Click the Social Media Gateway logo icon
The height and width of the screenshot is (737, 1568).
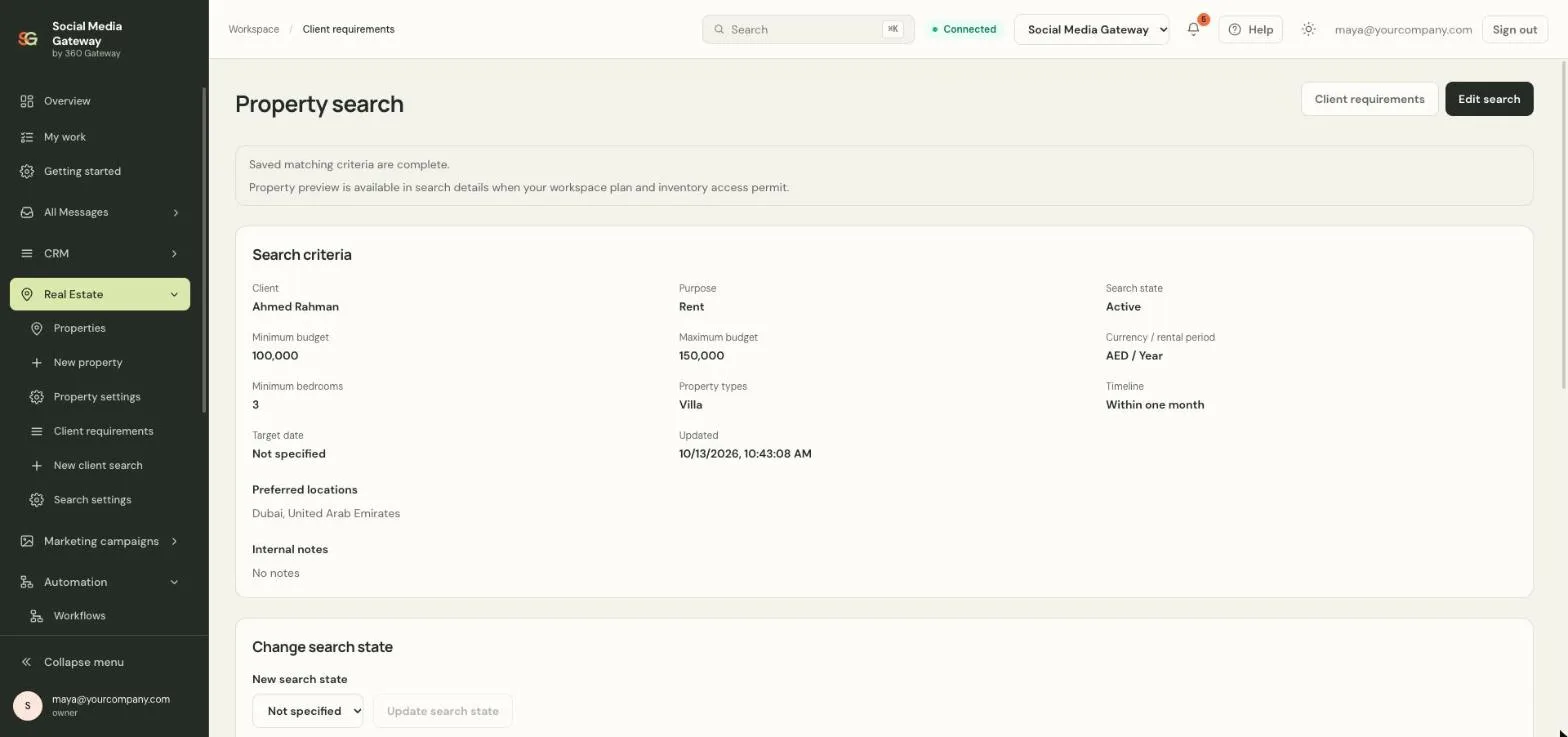coord(28,39)
